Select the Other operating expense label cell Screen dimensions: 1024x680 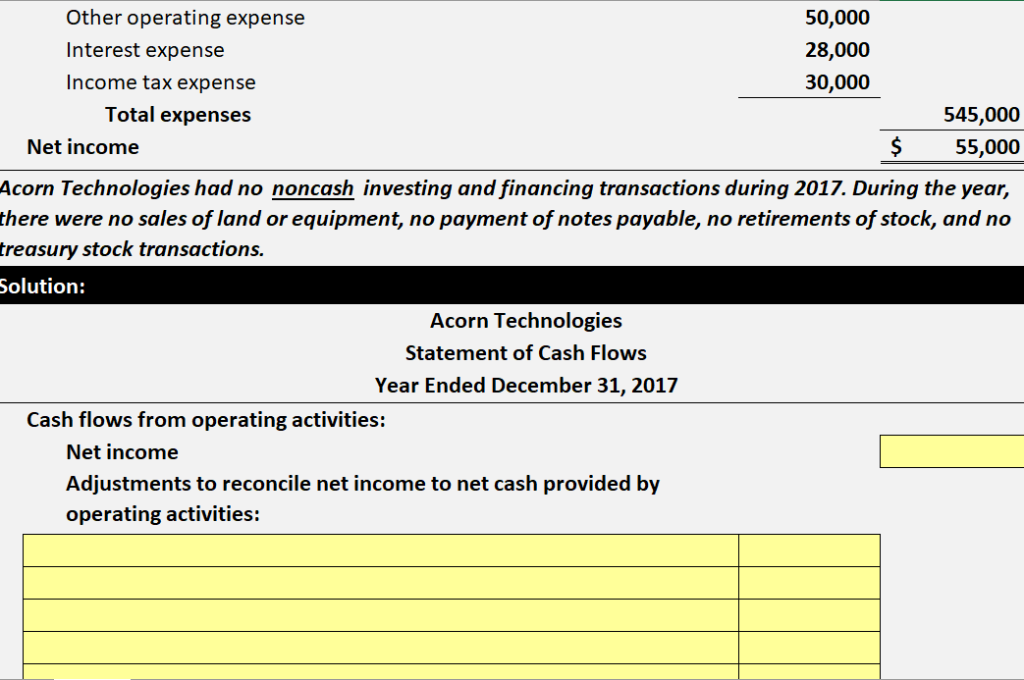click(x=184, y=17)
